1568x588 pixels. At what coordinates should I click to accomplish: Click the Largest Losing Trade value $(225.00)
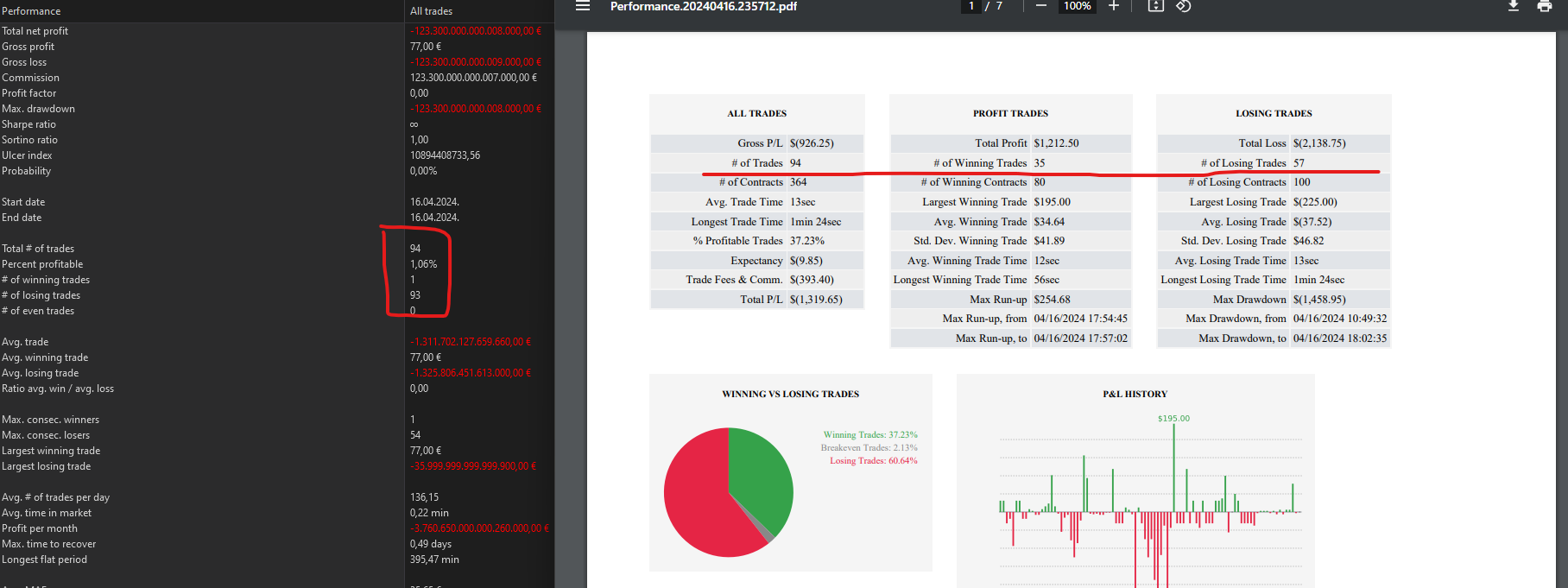[1315, 202]
